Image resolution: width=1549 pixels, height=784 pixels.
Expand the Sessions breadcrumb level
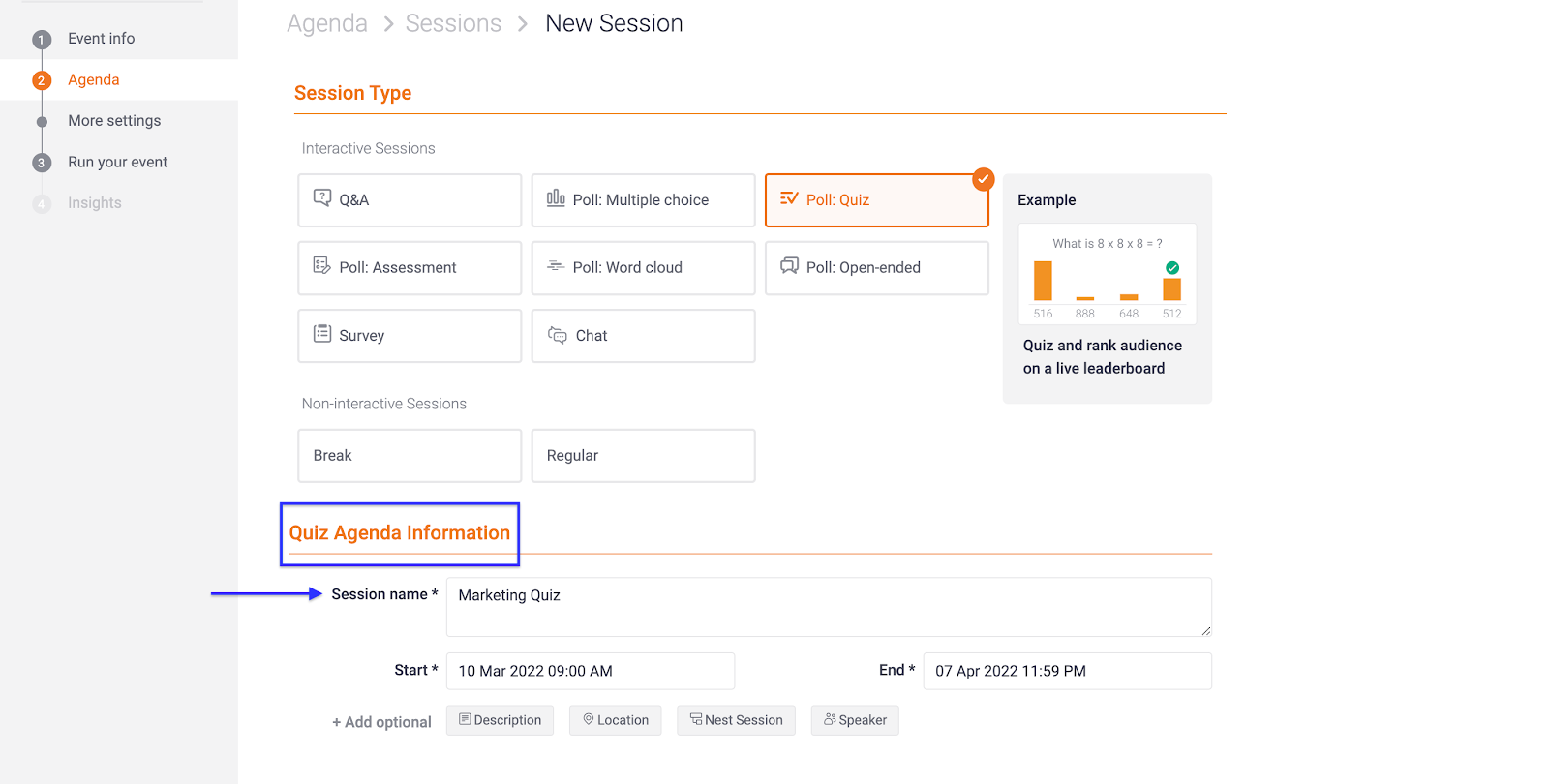[x=453, y=24]
